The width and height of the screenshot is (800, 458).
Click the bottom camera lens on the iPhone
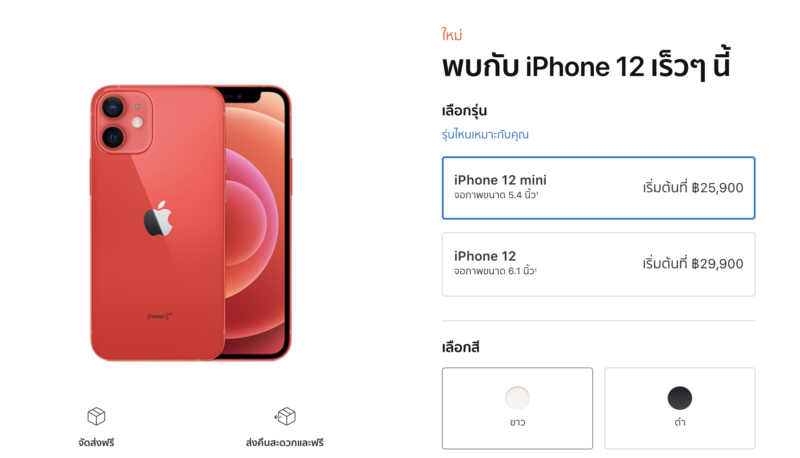click(x=113, y=137)
